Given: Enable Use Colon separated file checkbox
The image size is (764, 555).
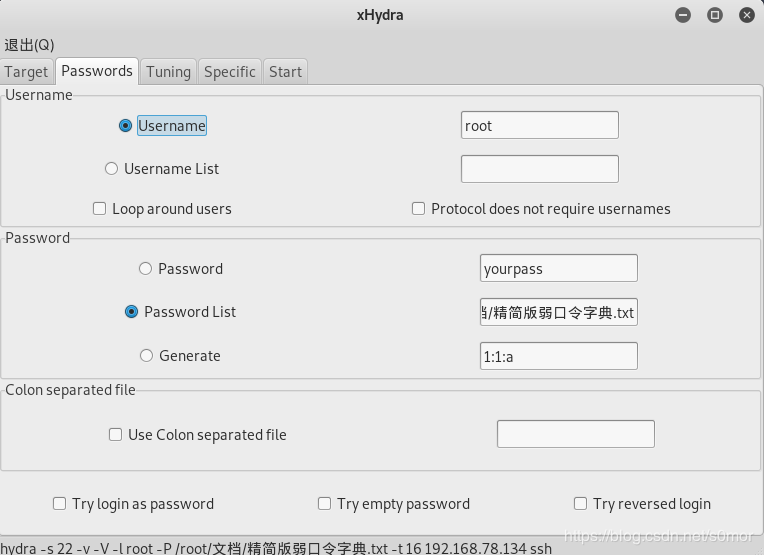Looking at the screenshot, I should (x=115, y=434).
